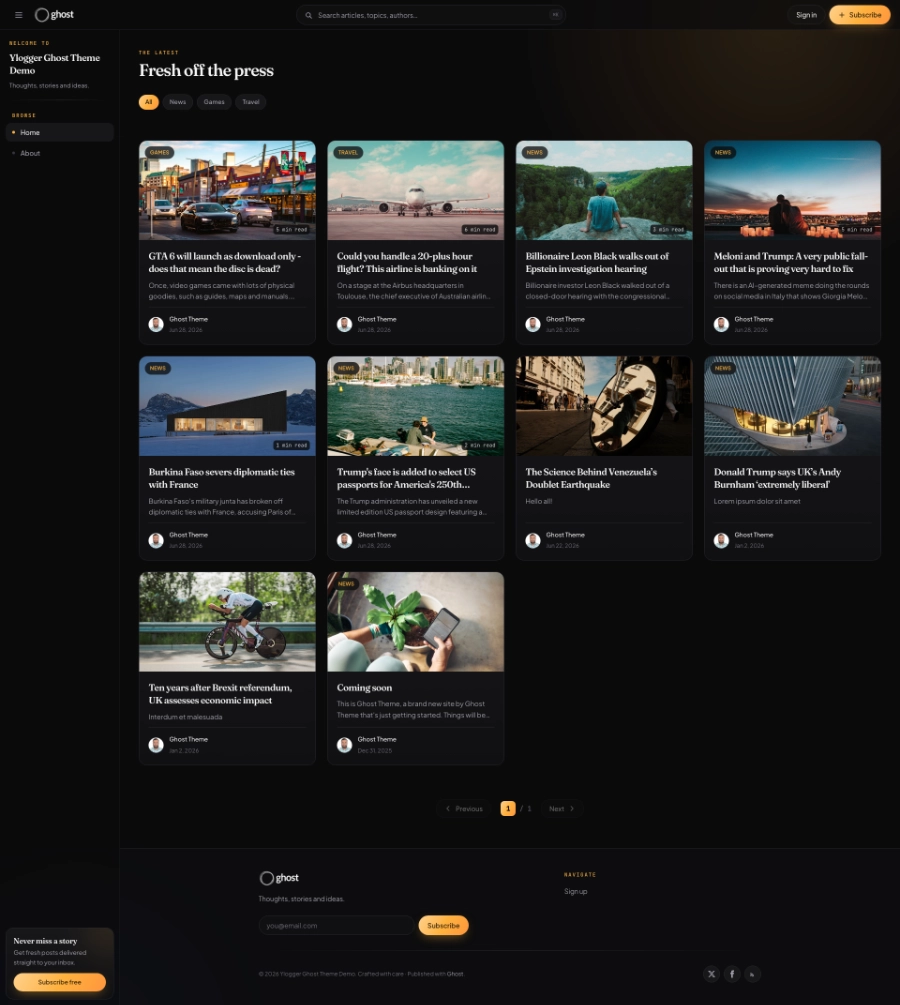Open the plant and phone thumbnail

pos(416,622)
